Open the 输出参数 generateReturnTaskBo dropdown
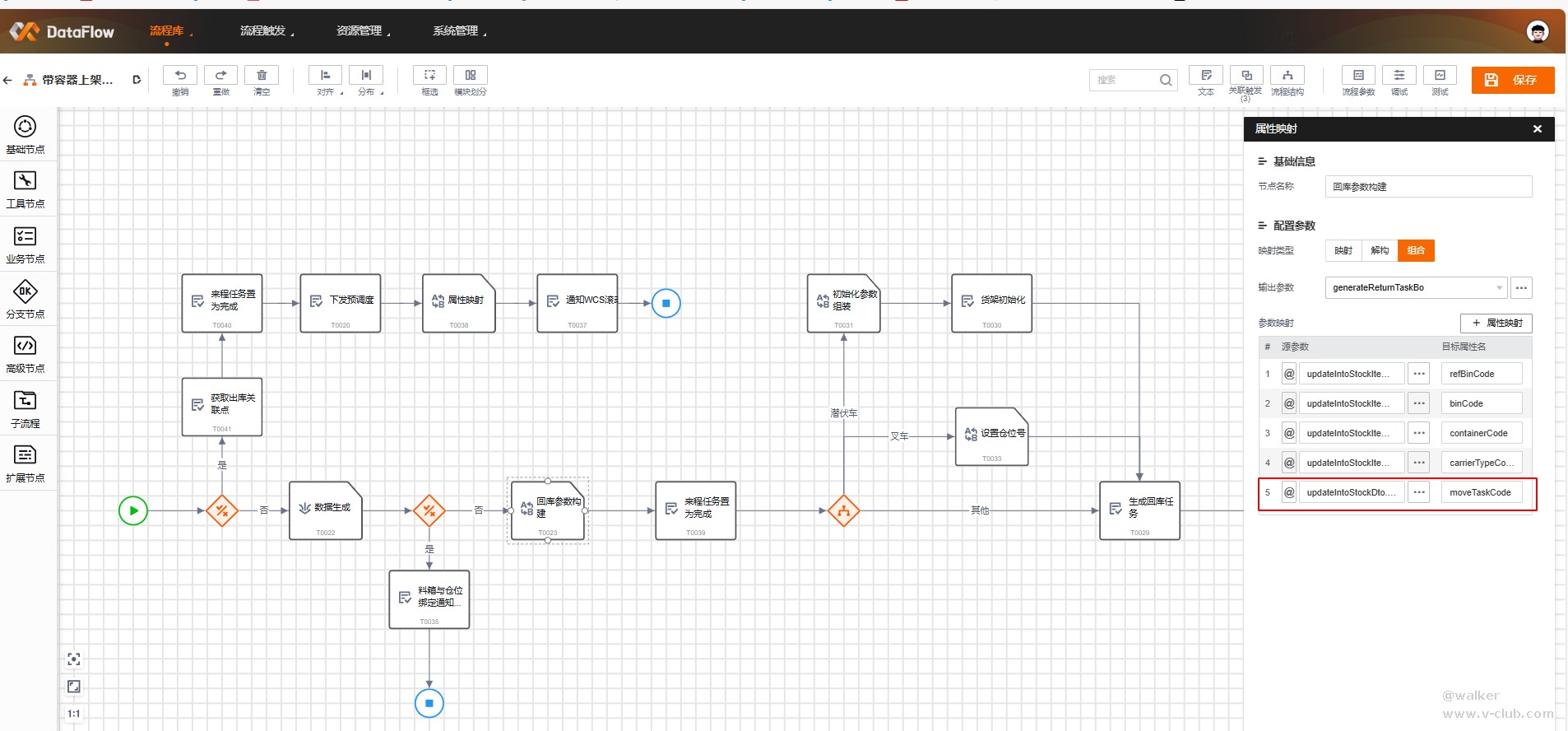 (x=1416, y=287)
